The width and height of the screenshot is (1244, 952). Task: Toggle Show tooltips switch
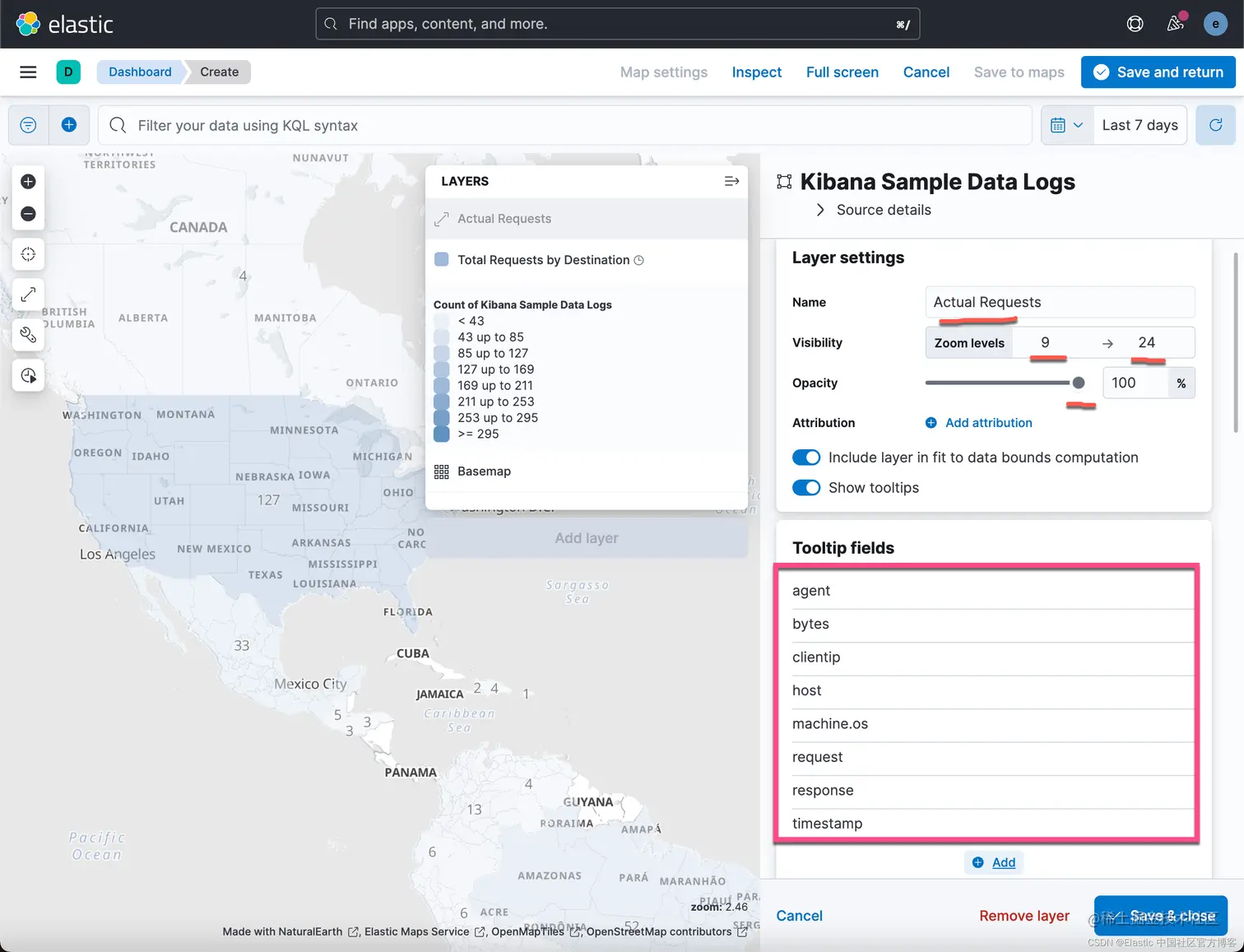(x=806, y=488)
